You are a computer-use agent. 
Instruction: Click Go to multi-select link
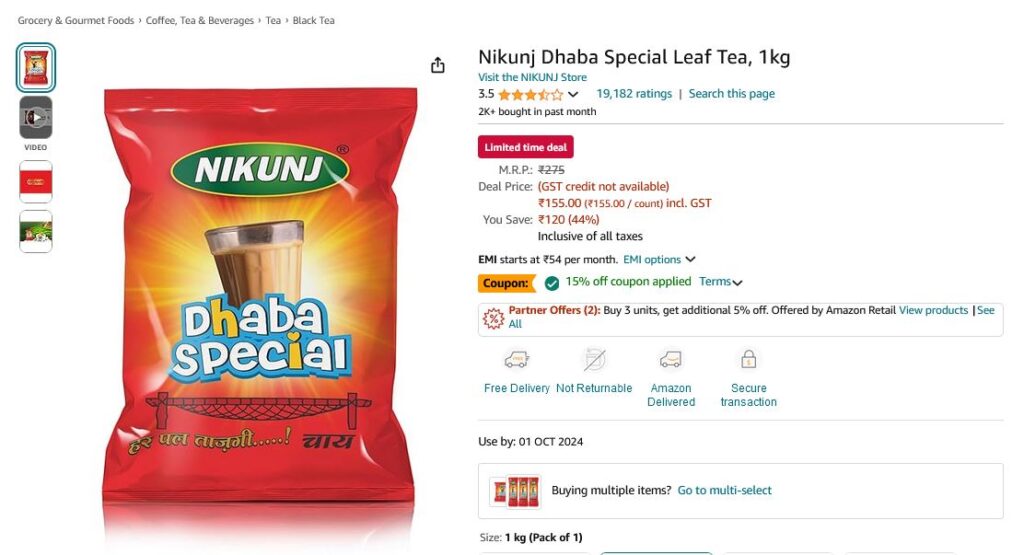[x=724, y=490]
